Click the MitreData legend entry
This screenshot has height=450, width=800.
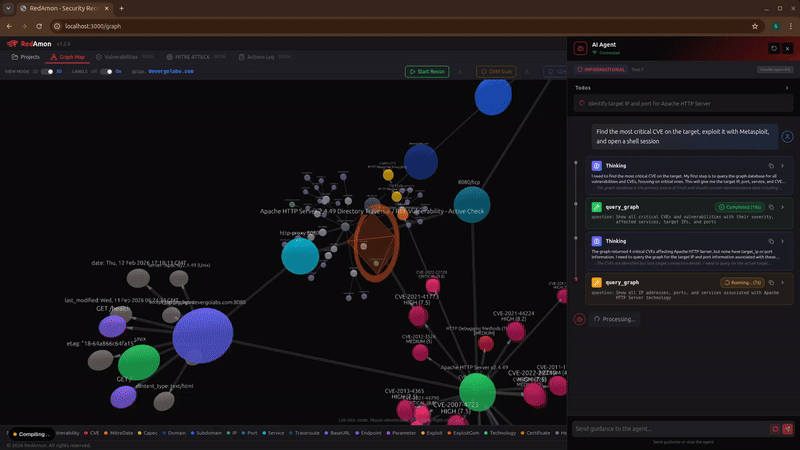tap(118, 433)
